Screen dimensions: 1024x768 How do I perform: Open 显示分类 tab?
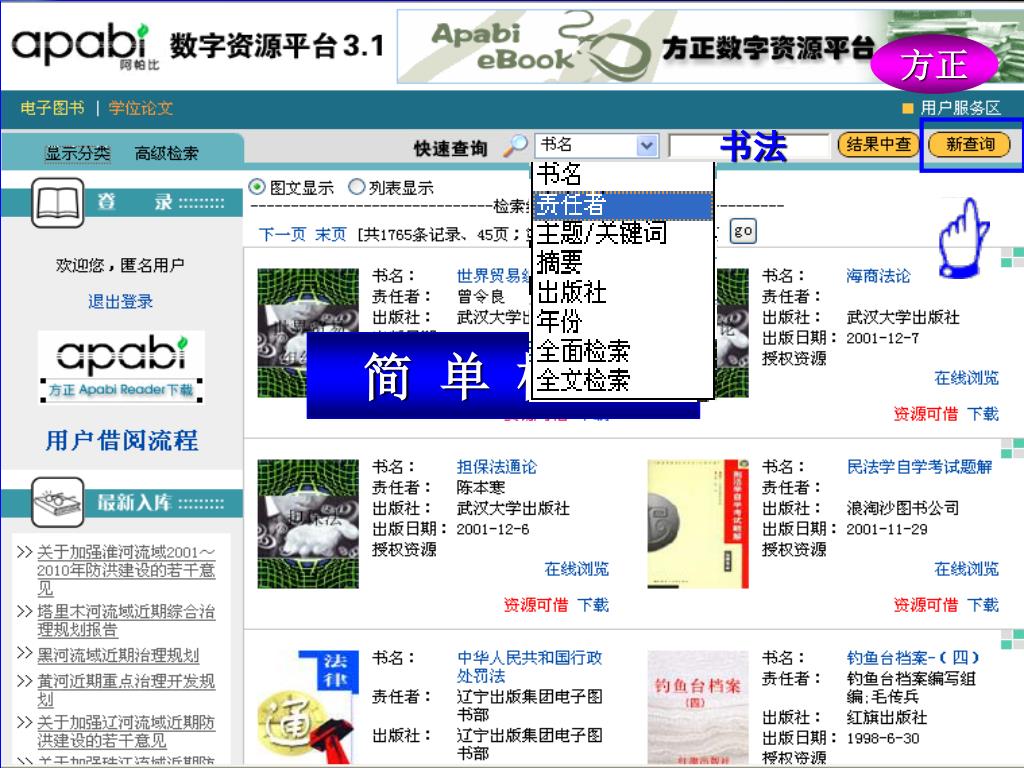[77, 153]
